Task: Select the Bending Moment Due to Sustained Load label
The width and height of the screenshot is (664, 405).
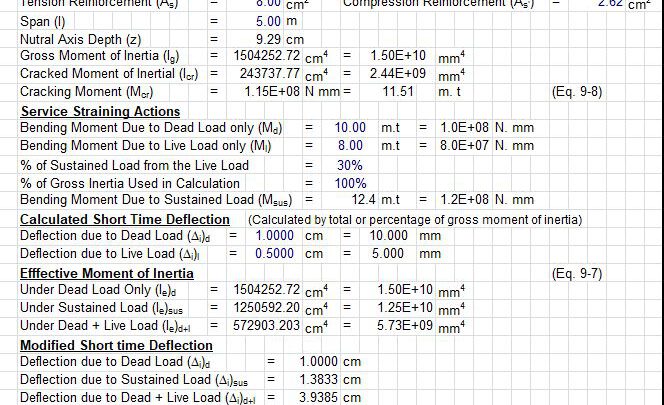Action: (156, 200)
